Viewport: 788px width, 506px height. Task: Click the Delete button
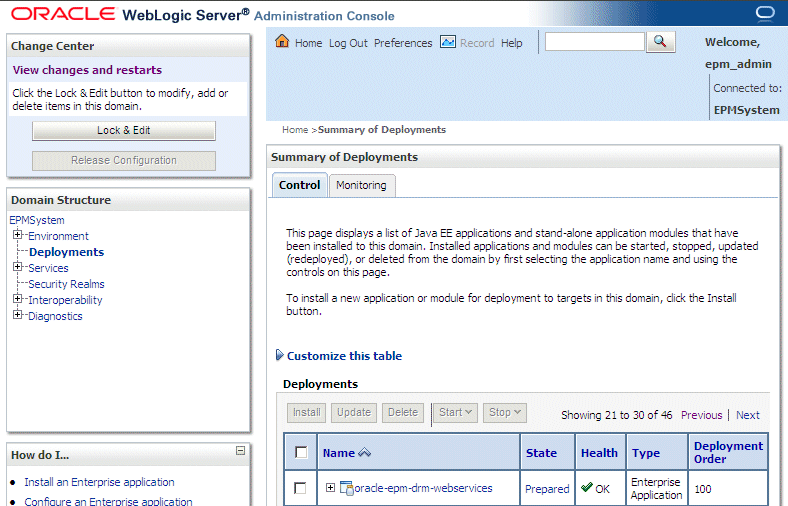(403, 413)
